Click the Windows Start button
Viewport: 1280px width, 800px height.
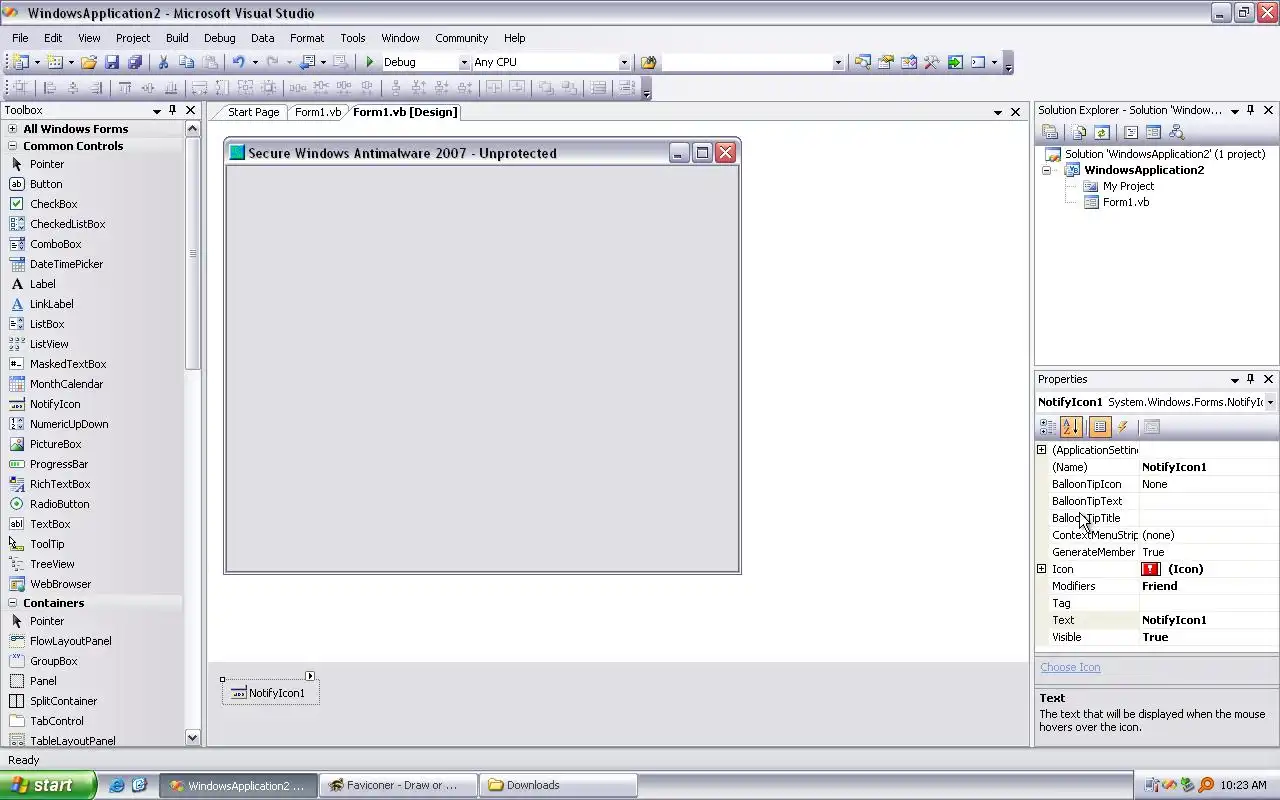click(47, 785)
